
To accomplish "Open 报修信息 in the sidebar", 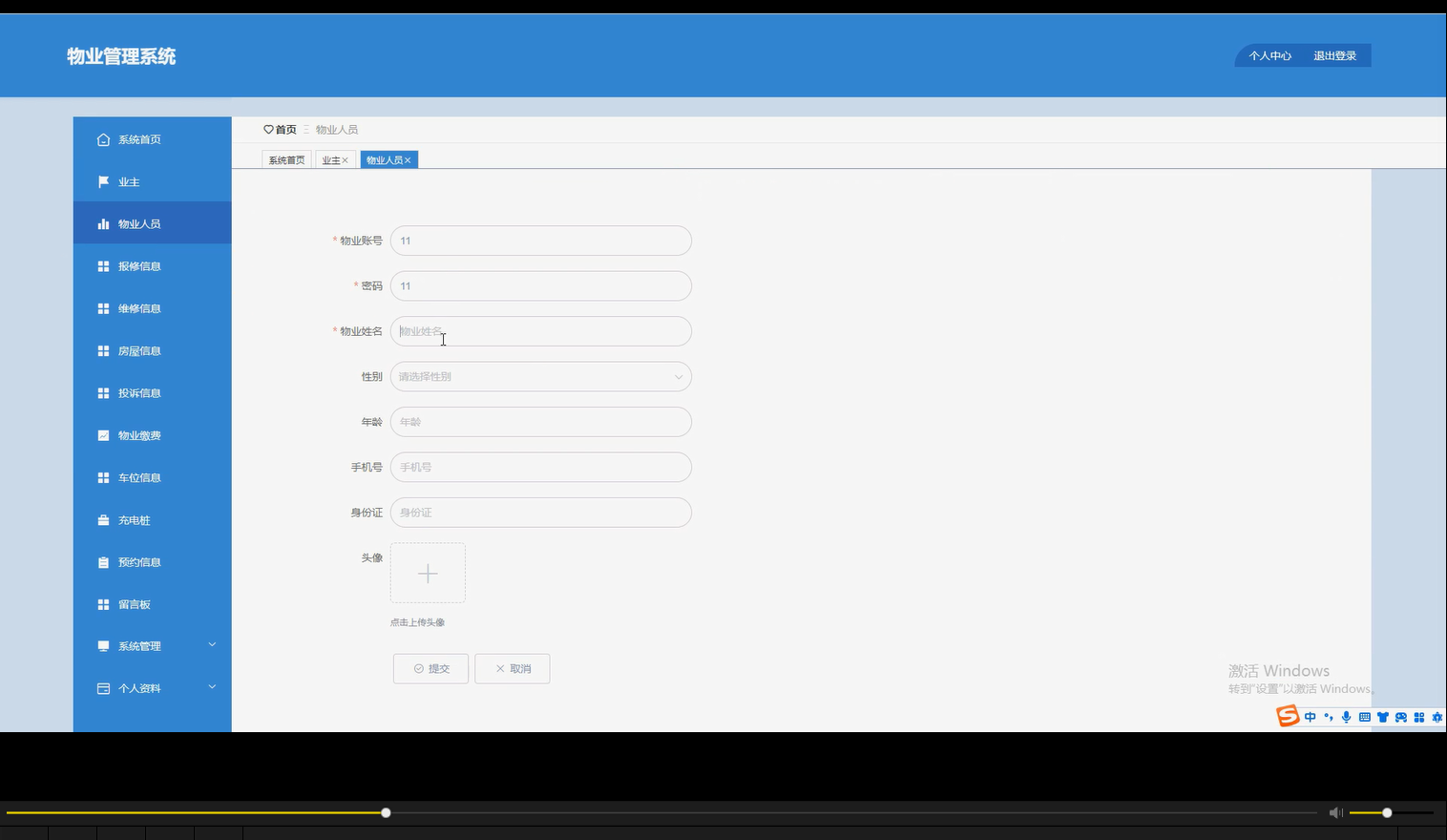I will point(152,266).
